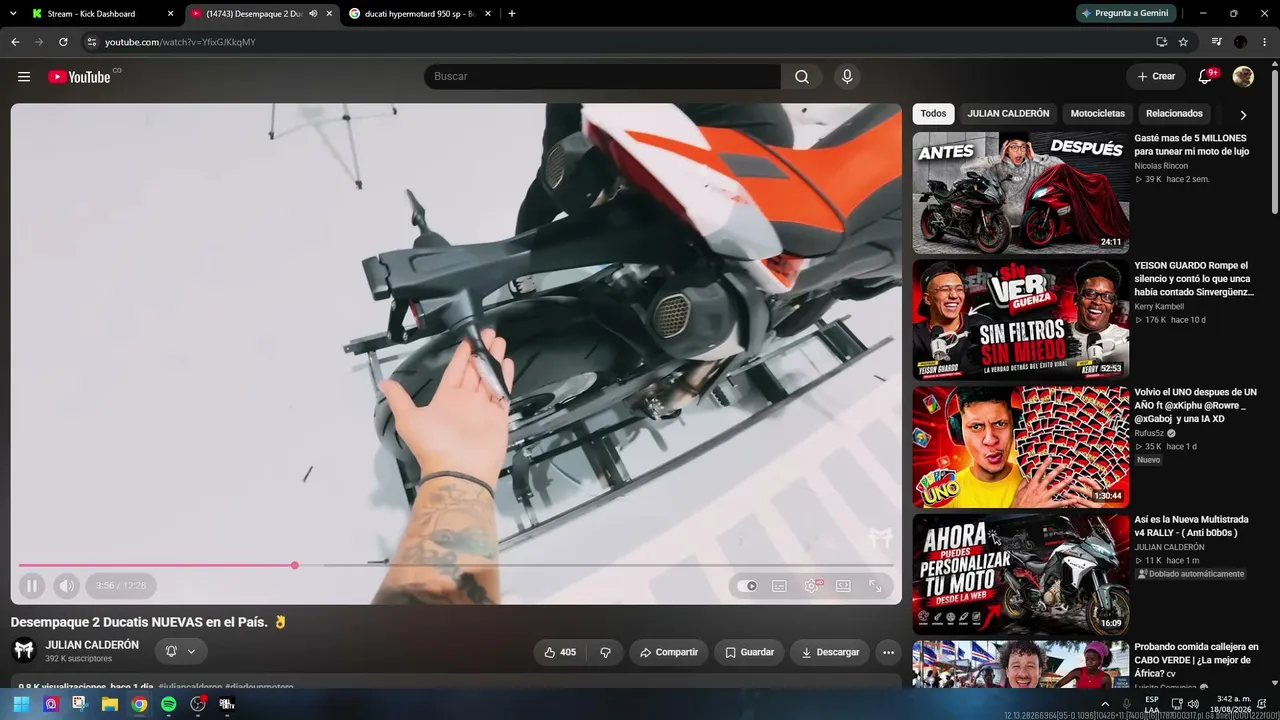Open a new browser tab
Viewport: 1280px width, 720px height.
512,14
